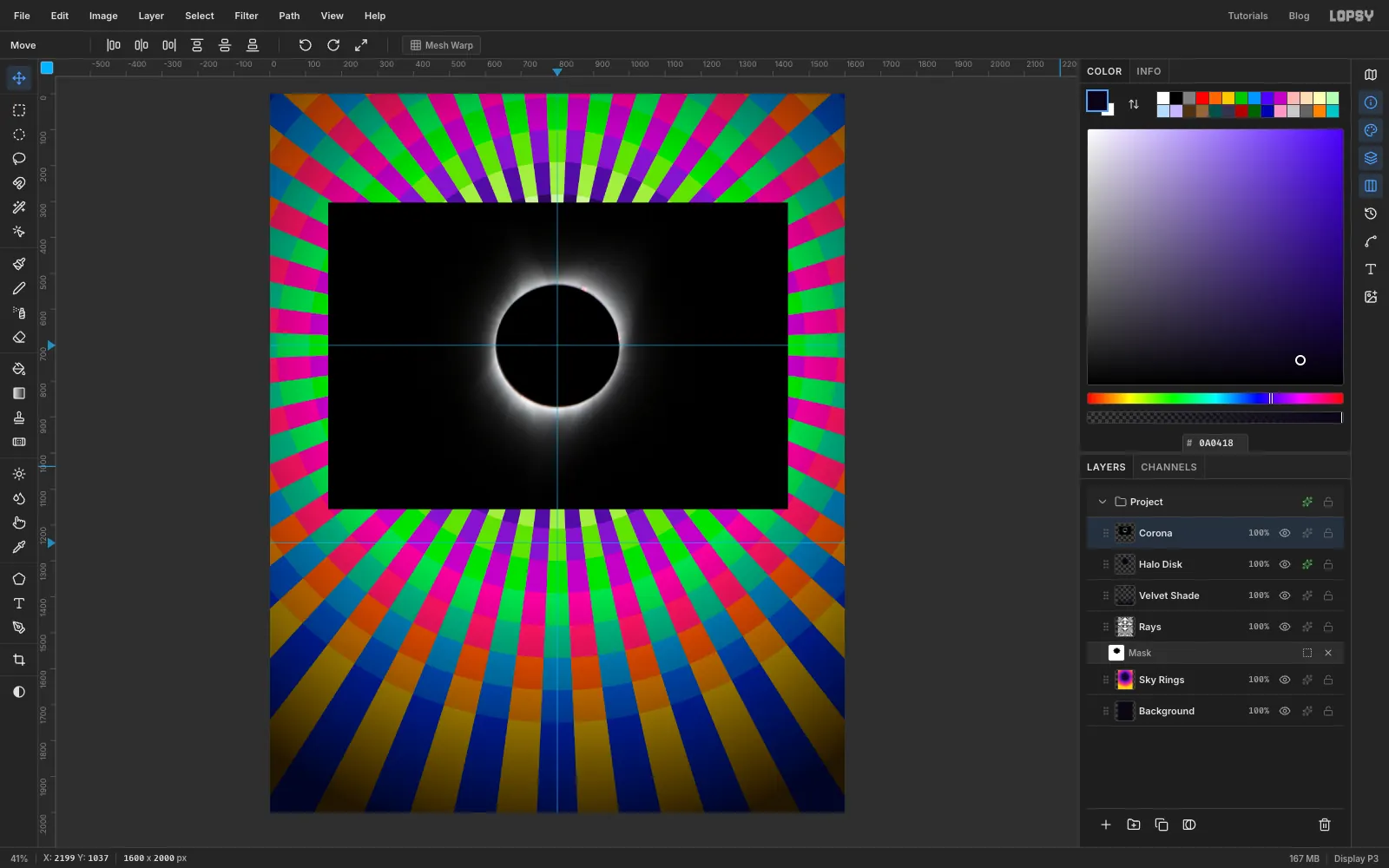The width and height of the screenshot is (1389, 868).
Task: Hide the Background layer
Action: coord(1285,711)
